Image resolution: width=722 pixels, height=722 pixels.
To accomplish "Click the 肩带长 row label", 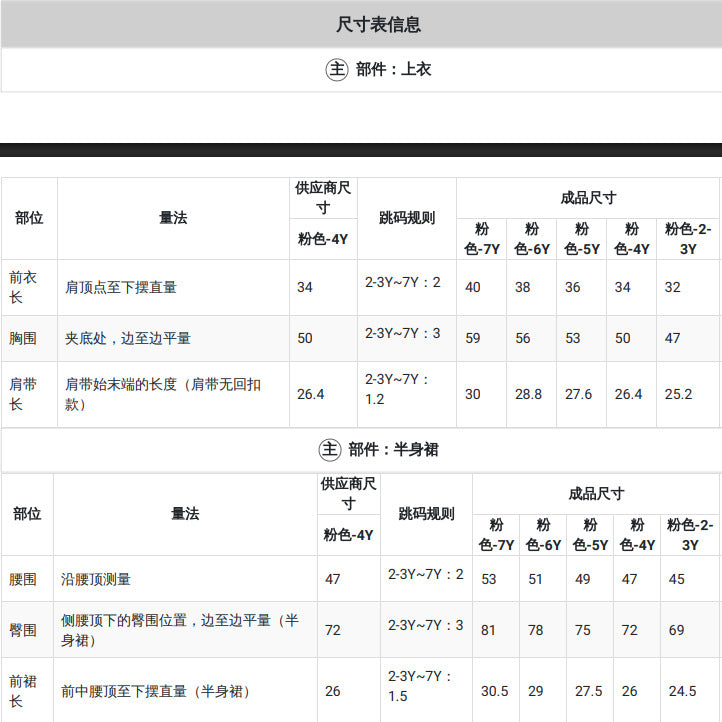I will (23, 395).
